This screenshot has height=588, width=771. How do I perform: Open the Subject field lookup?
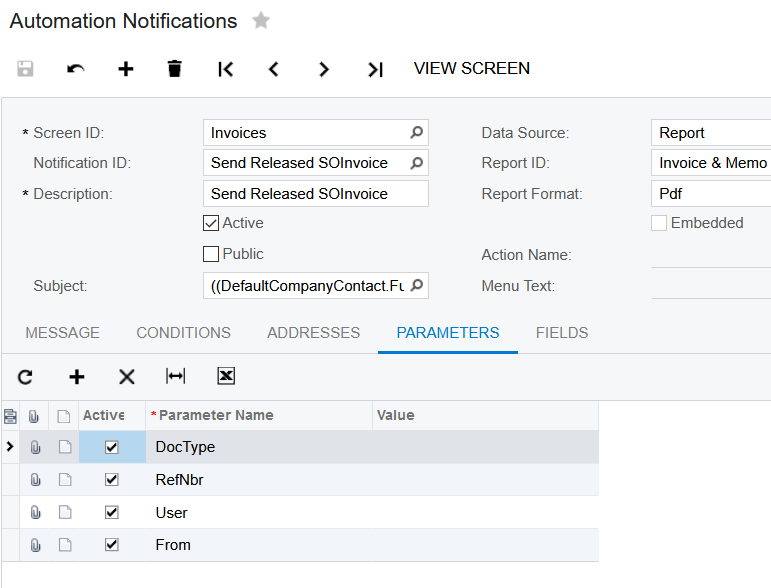click(x=417, y=286)
